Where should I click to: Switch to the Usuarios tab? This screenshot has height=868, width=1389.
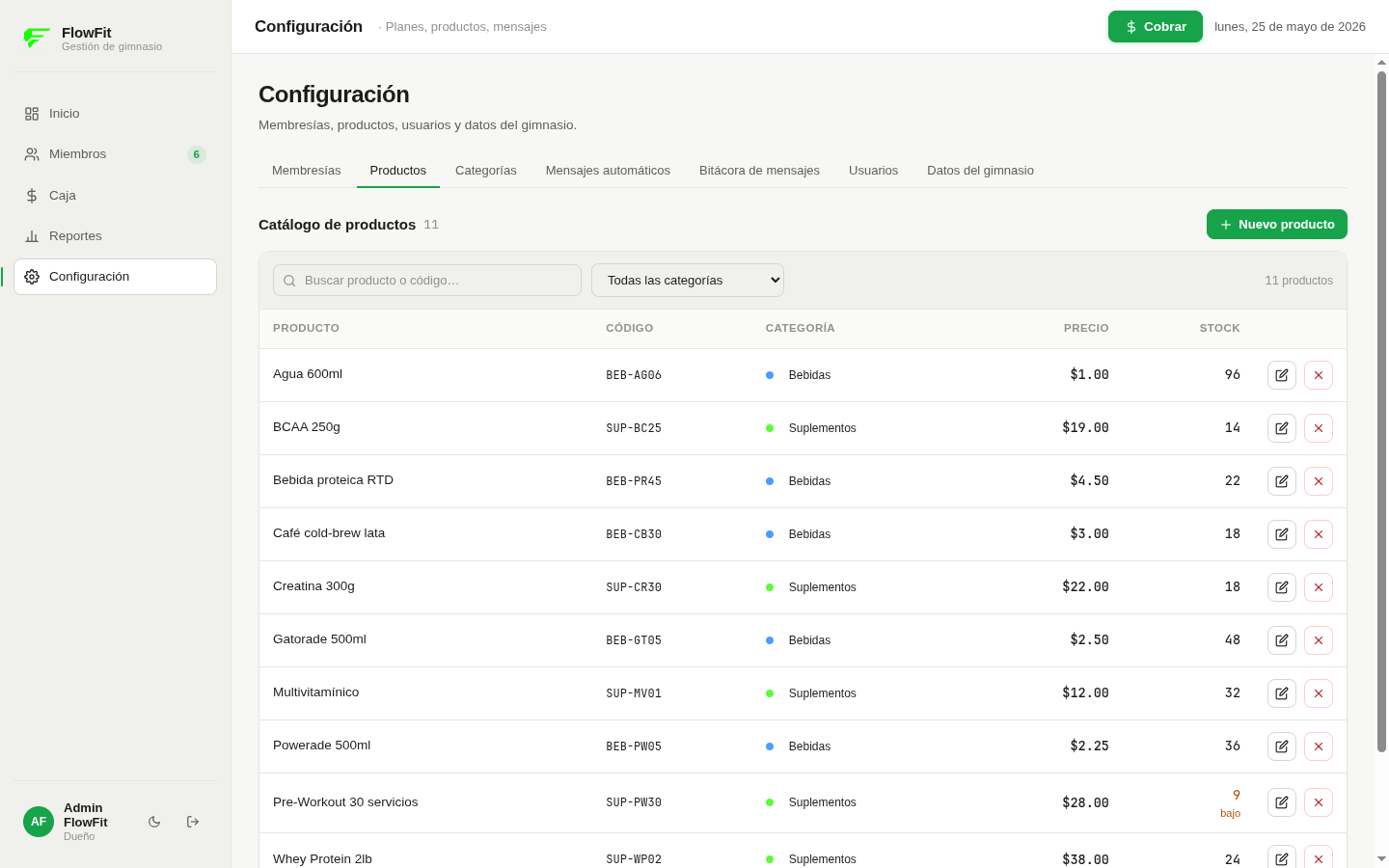pyautogui.click(x=873, y=171)
